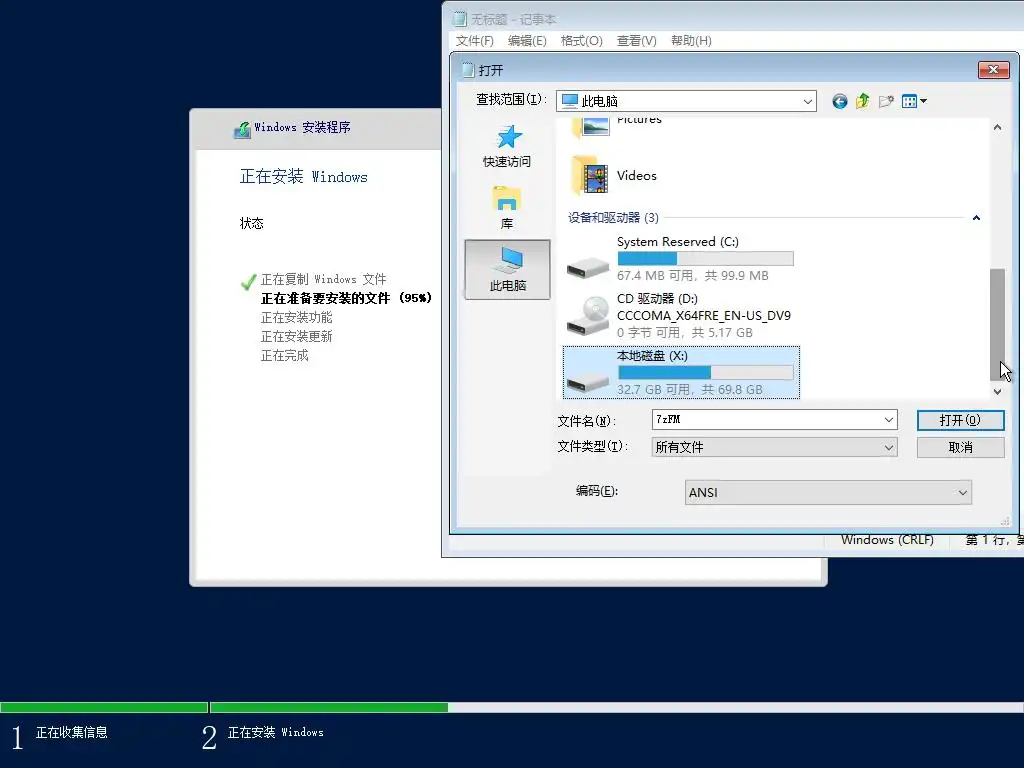Click the 'Devices and drives (3)' header text
Screen dimensions: 1024x768
pos(613,217)
